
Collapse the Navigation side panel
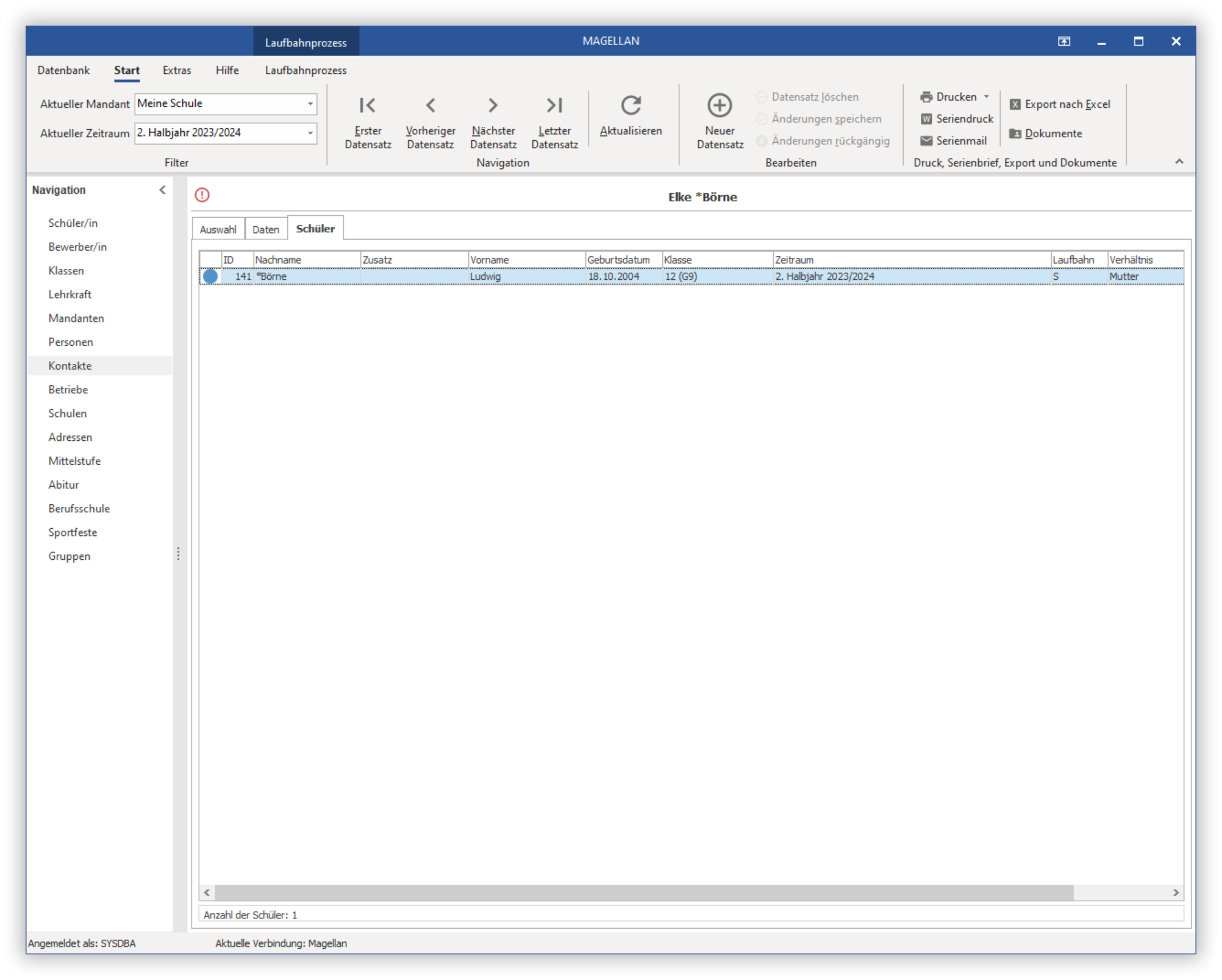(x=162, y=190)
